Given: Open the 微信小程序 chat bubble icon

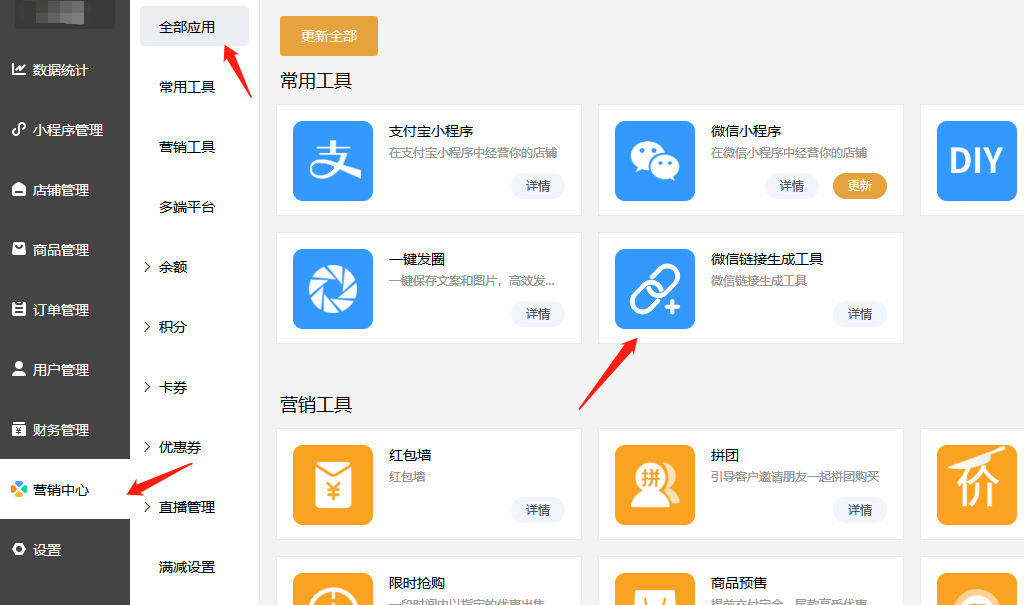Looking at the screenshot, I should tap(655, 161).
